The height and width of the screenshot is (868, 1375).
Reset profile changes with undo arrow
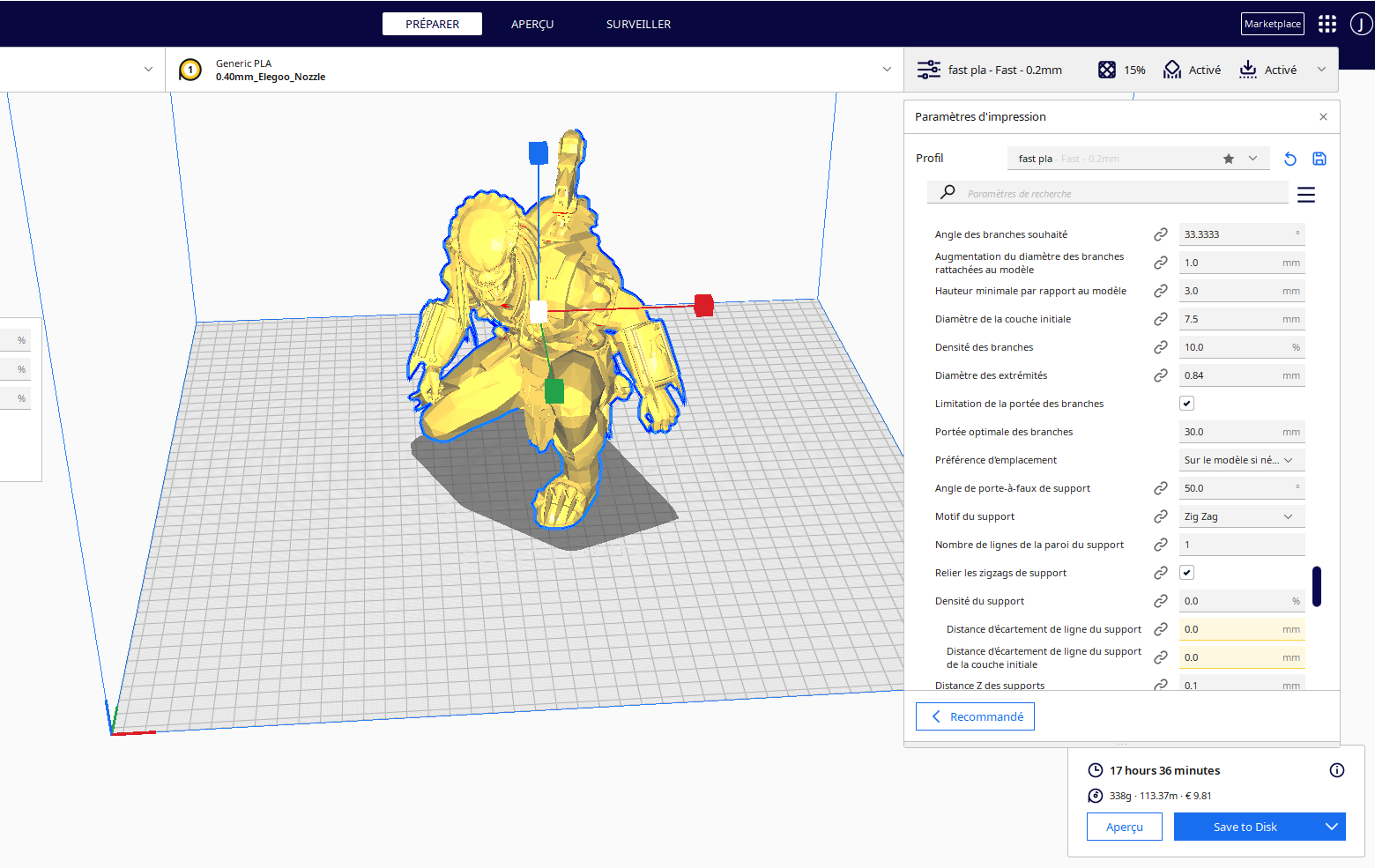[1290, 159]
